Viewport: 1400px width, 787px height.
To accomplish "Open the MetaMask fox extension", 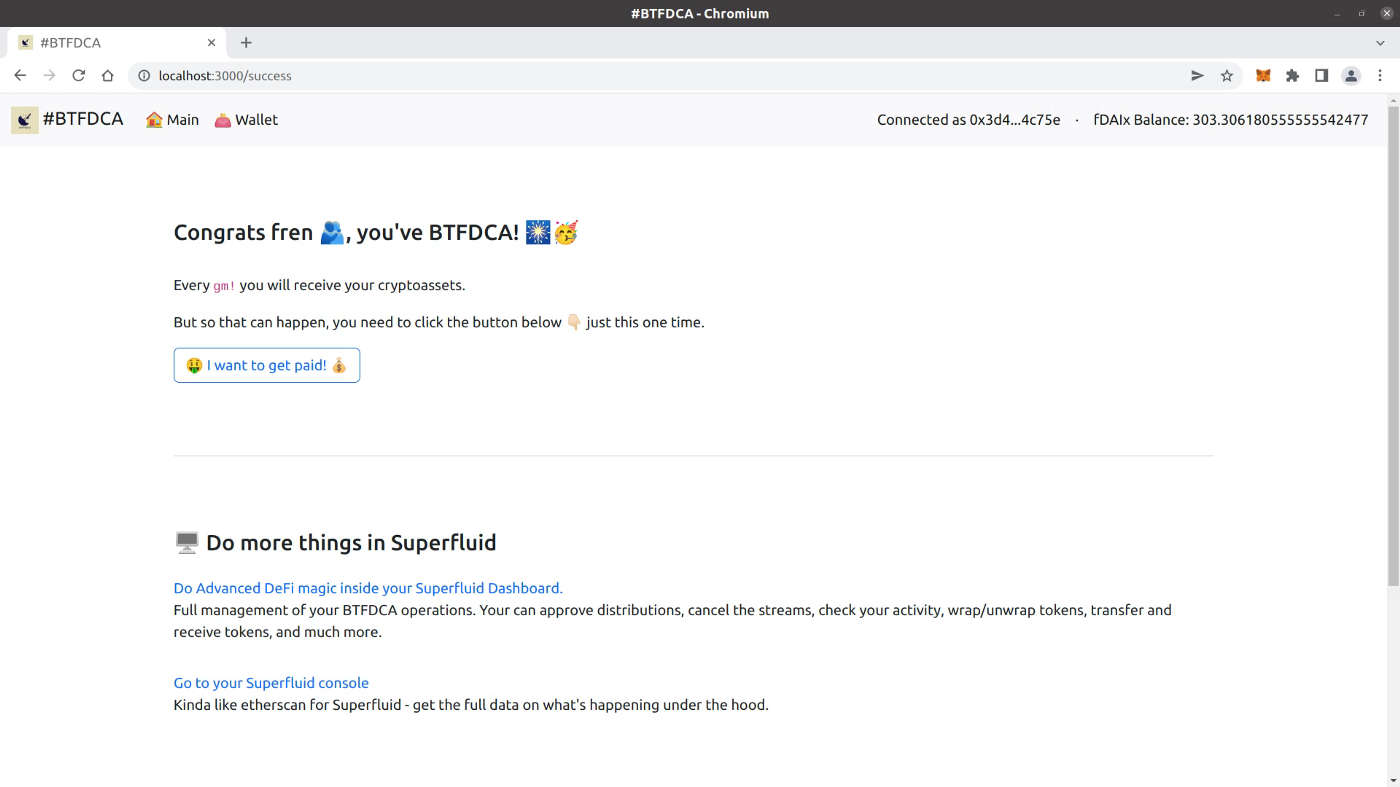I will 1263,76.
